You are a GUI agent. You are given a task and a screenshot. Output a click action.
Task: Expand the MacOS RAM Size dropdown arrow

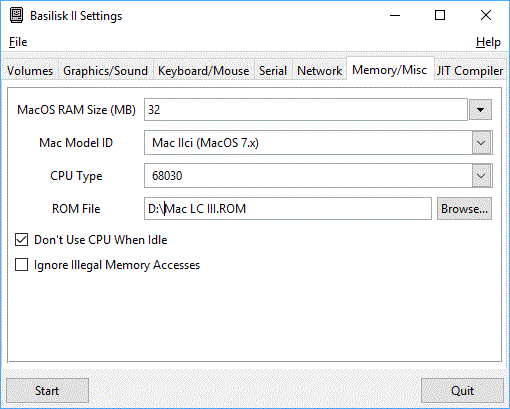[x=480, y=110]
